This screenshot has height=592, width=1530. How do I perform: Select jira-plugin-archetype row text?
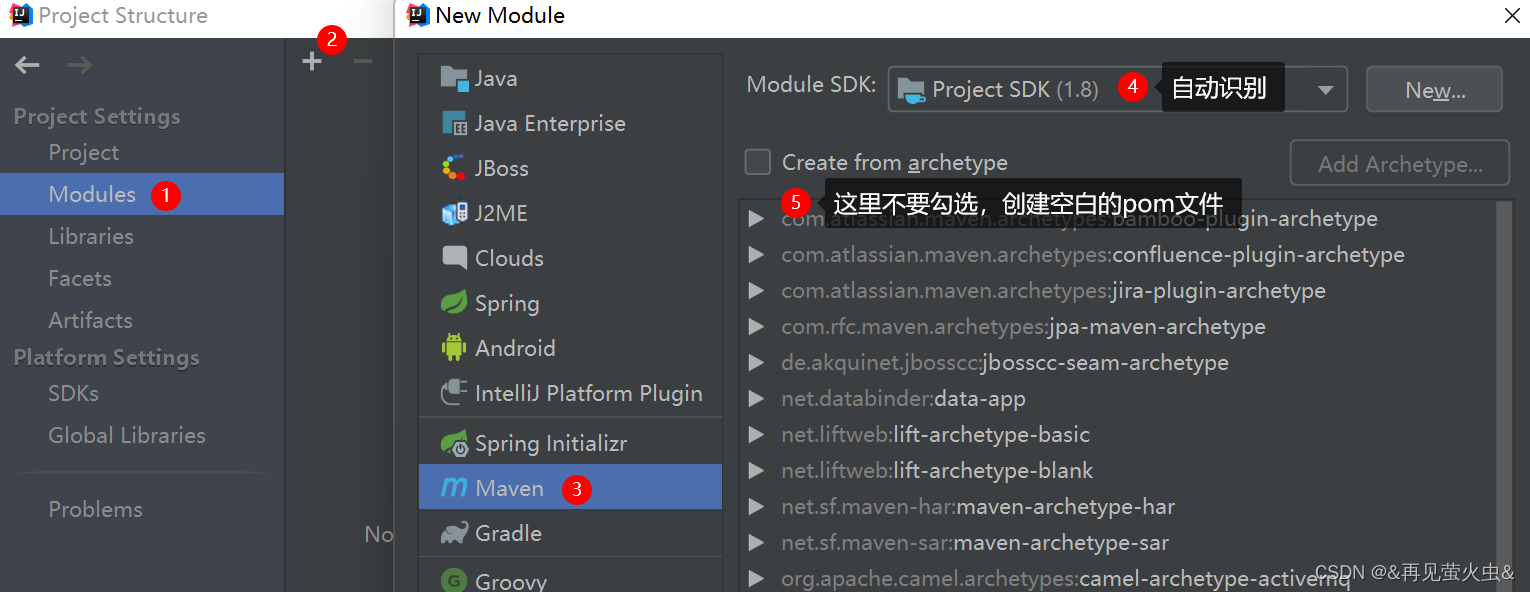[1053, 291]
